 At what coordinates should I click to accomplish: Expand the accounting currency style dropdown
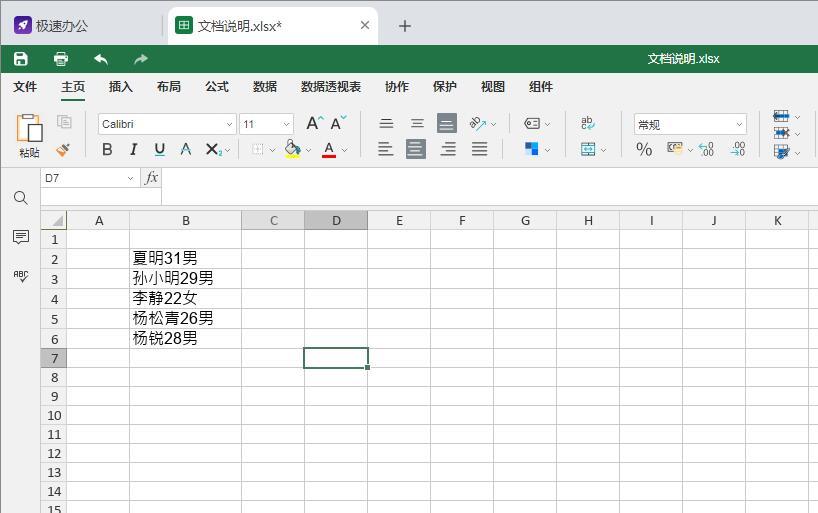(690, 150)
